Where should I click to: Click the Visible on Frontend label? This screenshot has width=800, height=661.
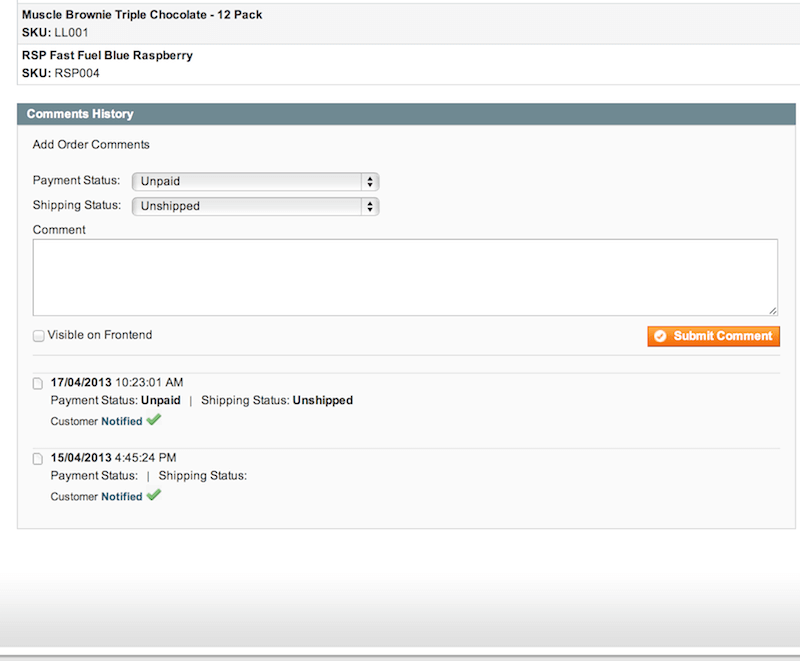(100, 335)
